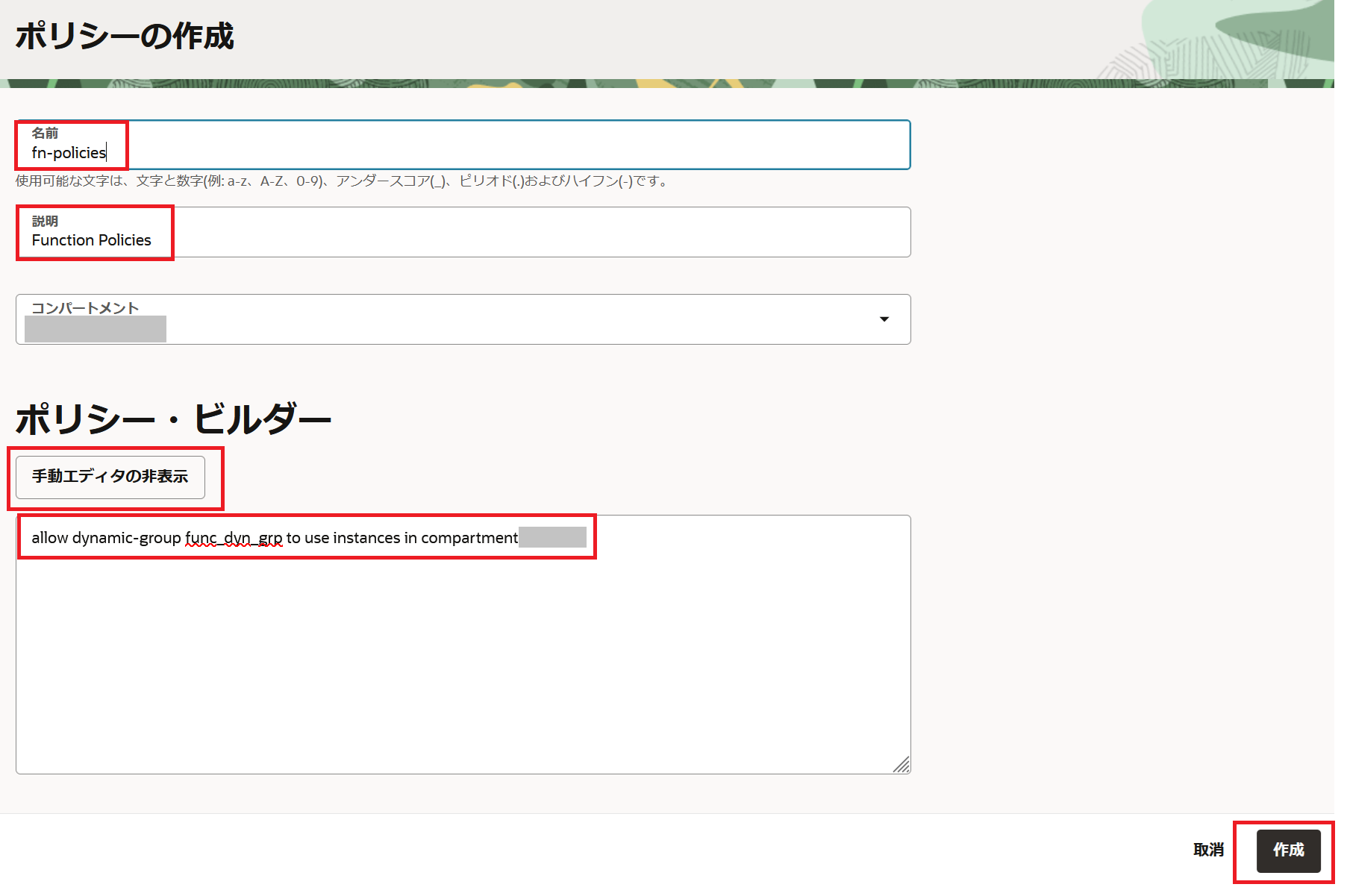
Task: Select the greyed-out compartment value
Action: tap(96, 329)
